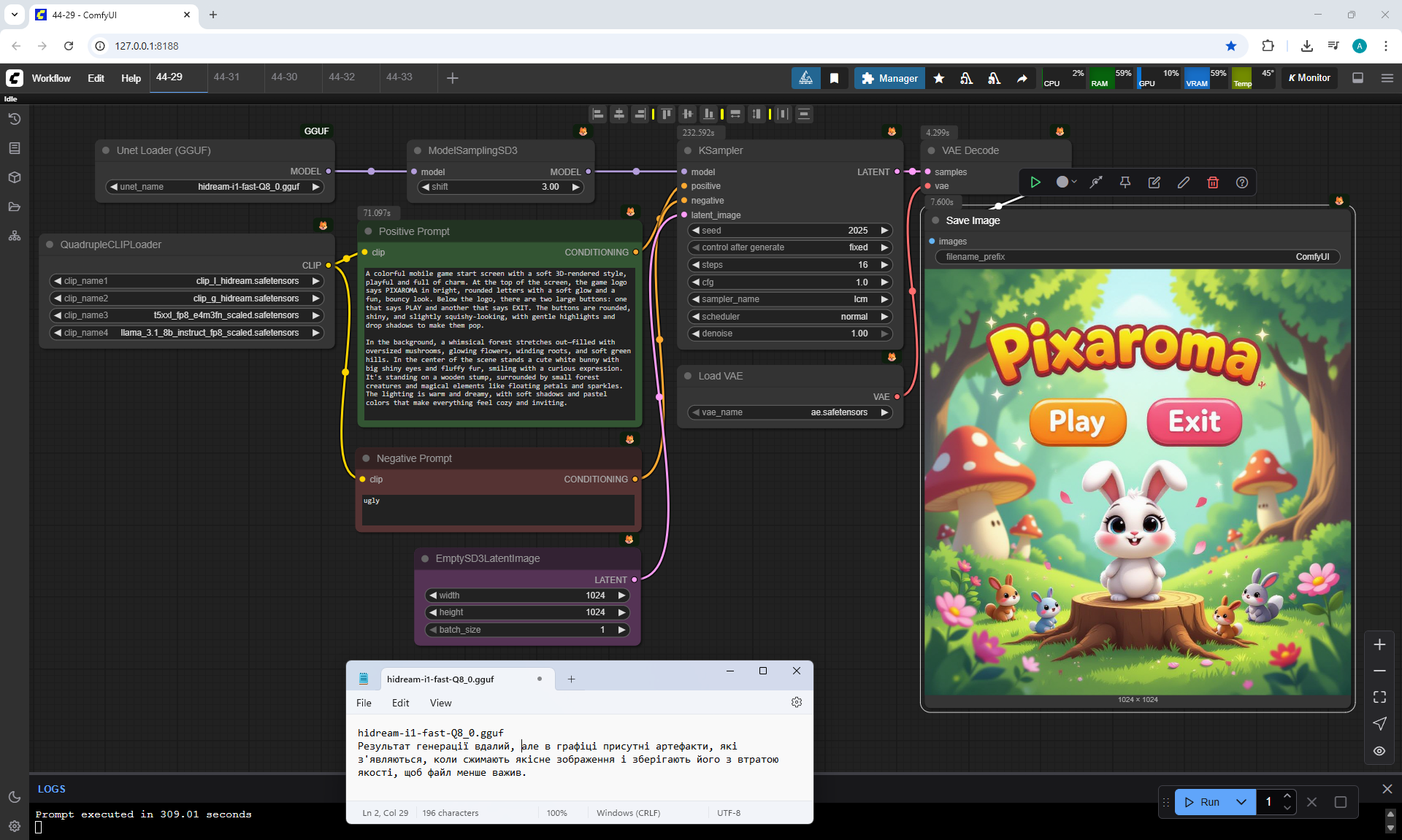Open node color picker dropdown
This screenshot has width=1402, height=840.
[1066, 182]
